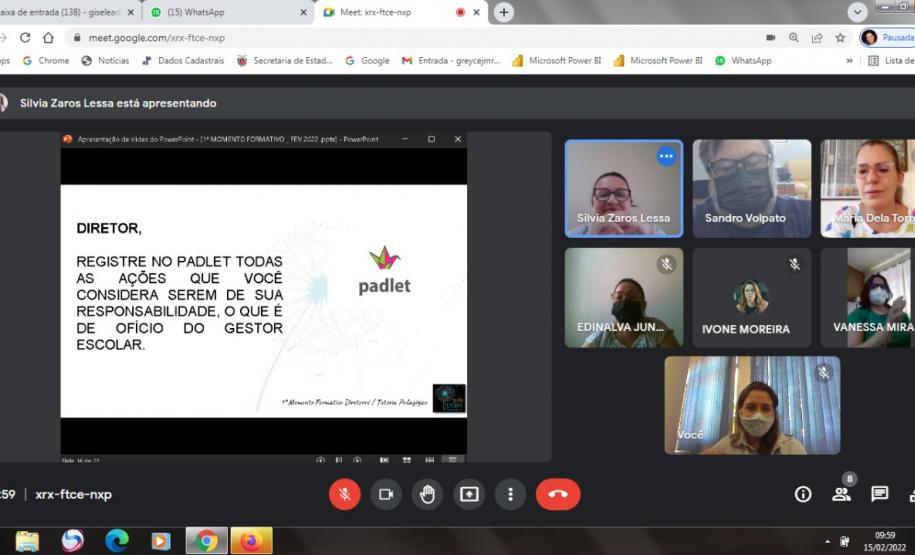915x555 pixels.
Task: Click the present screen icon
Action: coord(469,494)
